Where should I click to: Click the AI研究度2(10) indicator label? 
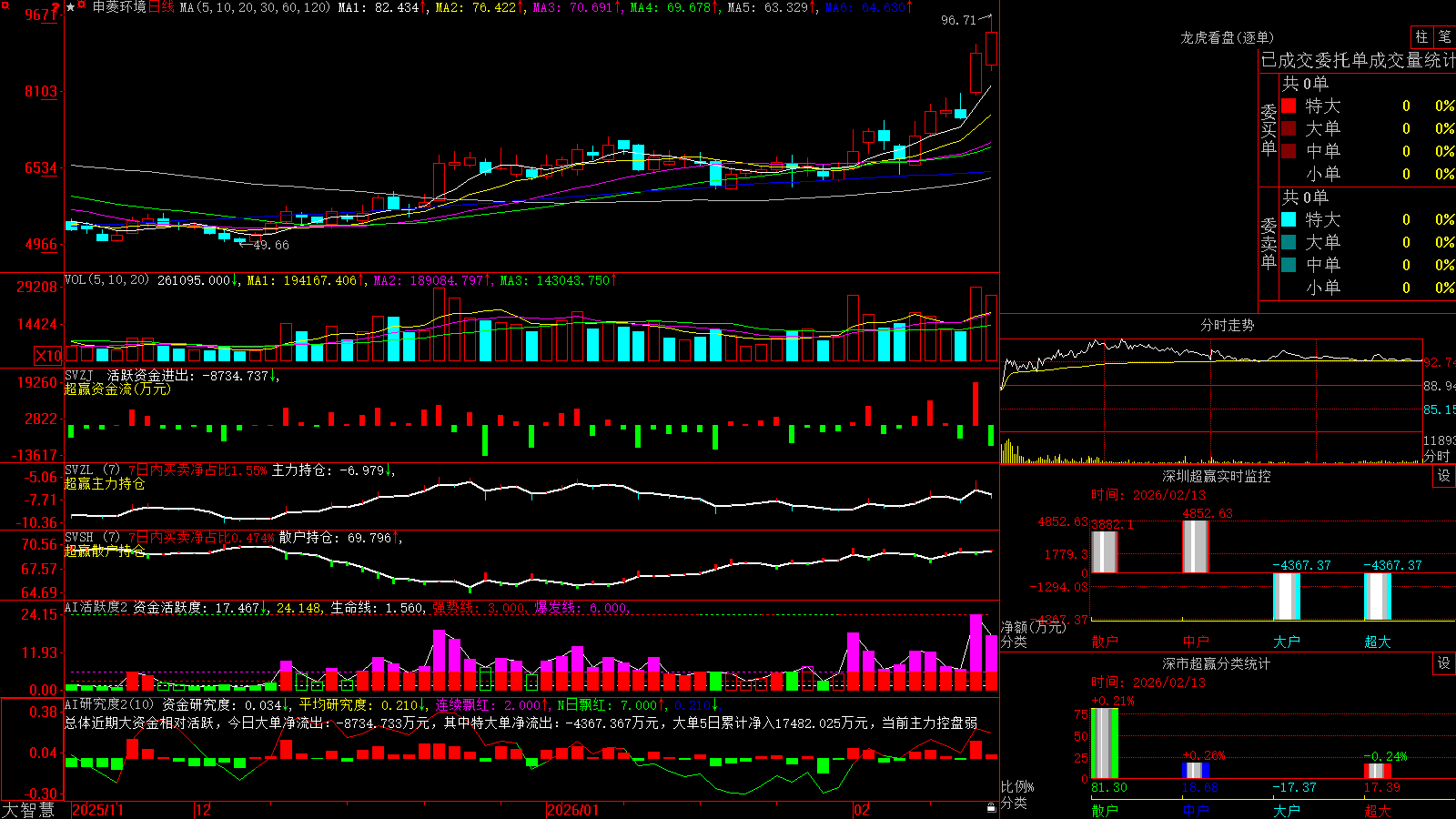coord(109,704)
